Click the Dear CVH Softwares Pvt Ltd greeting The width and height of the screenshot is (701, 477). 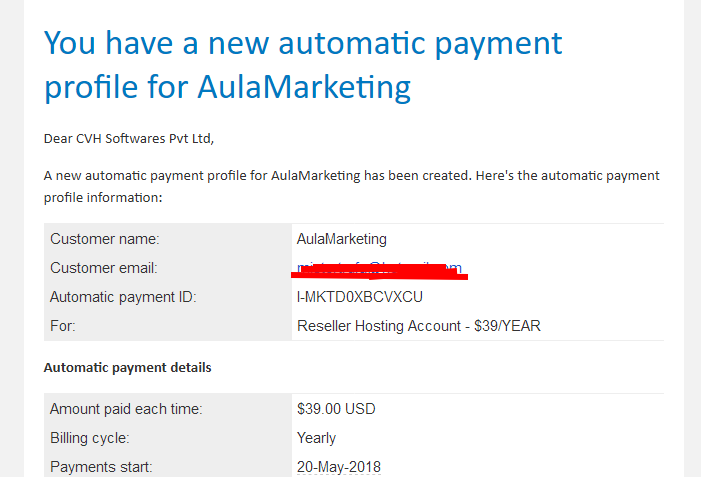129,139
